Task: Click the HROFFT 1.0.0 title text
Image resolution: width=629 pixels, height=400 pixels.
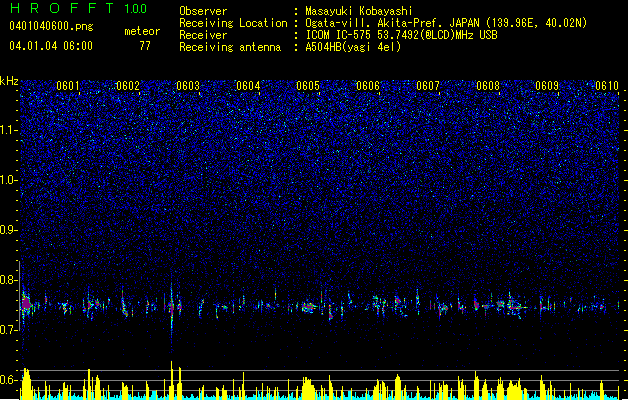Action: (x=79, y=8)
